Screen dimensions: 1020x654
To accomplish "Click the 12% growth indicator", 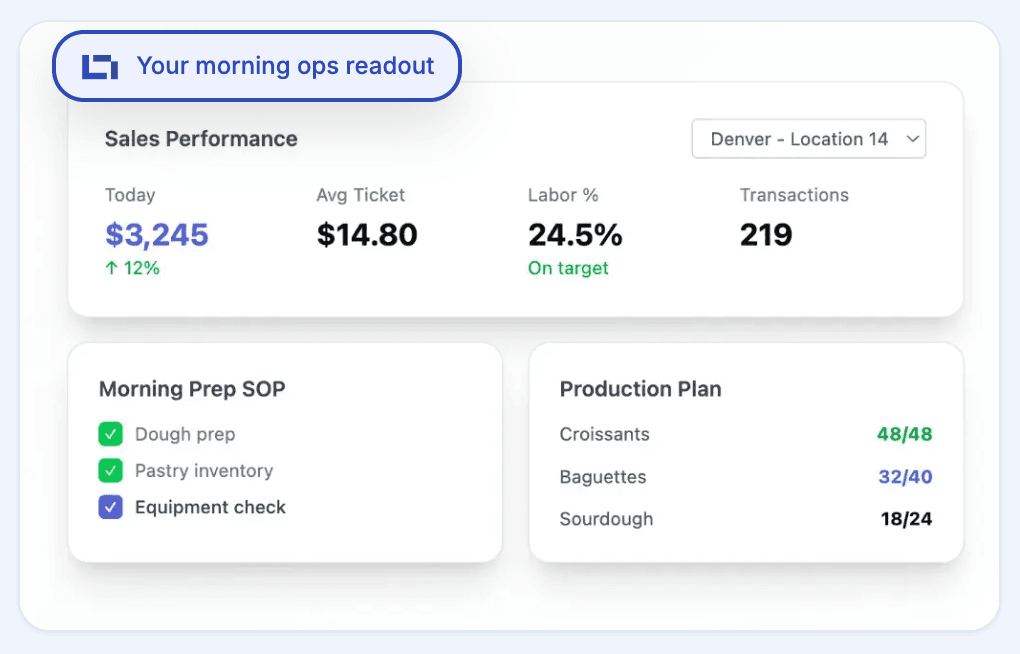I will tap(131, 268).
